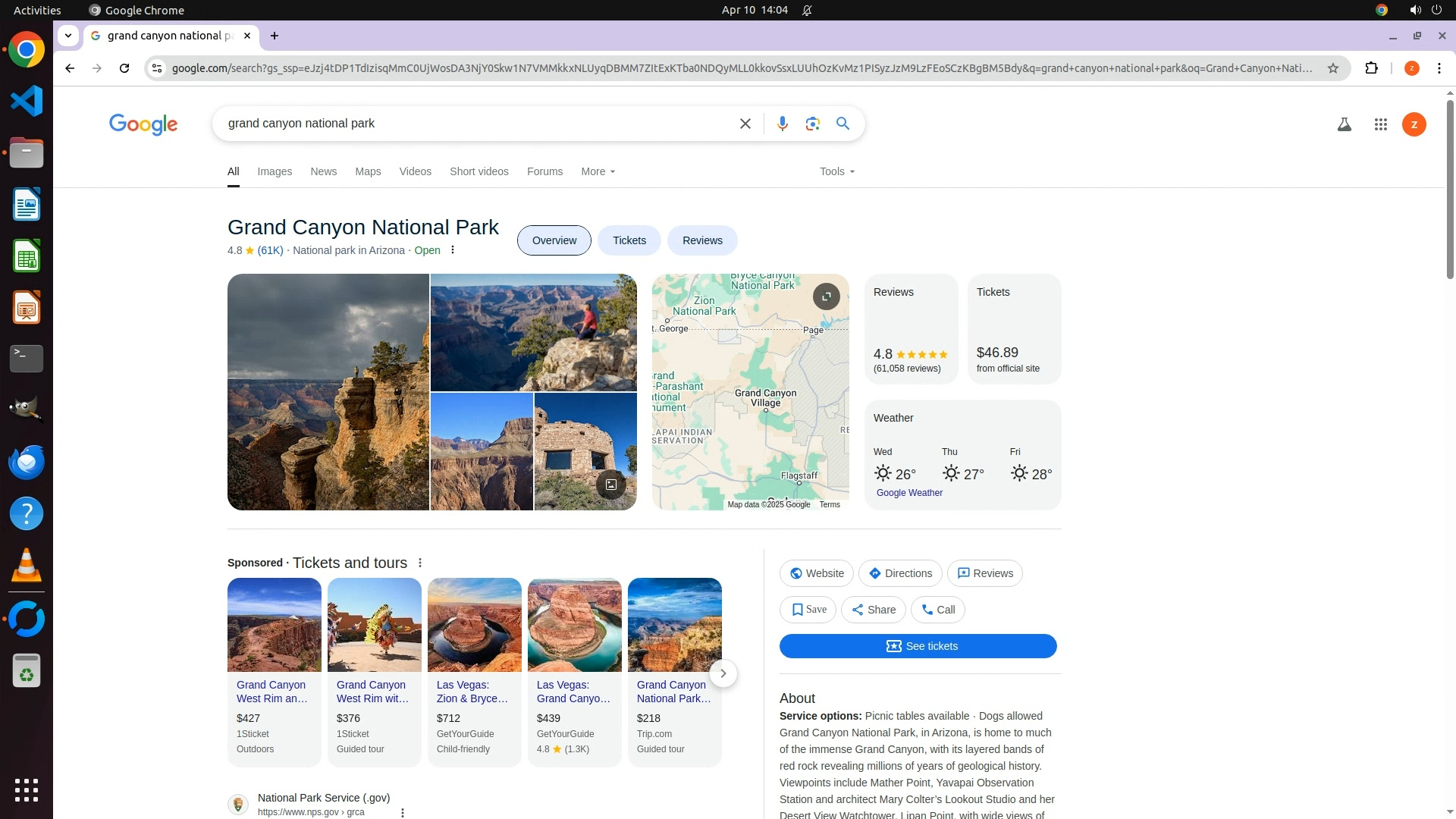Reload the current page
This screenshot has height=819, width=1456.
tap(124, 68)
